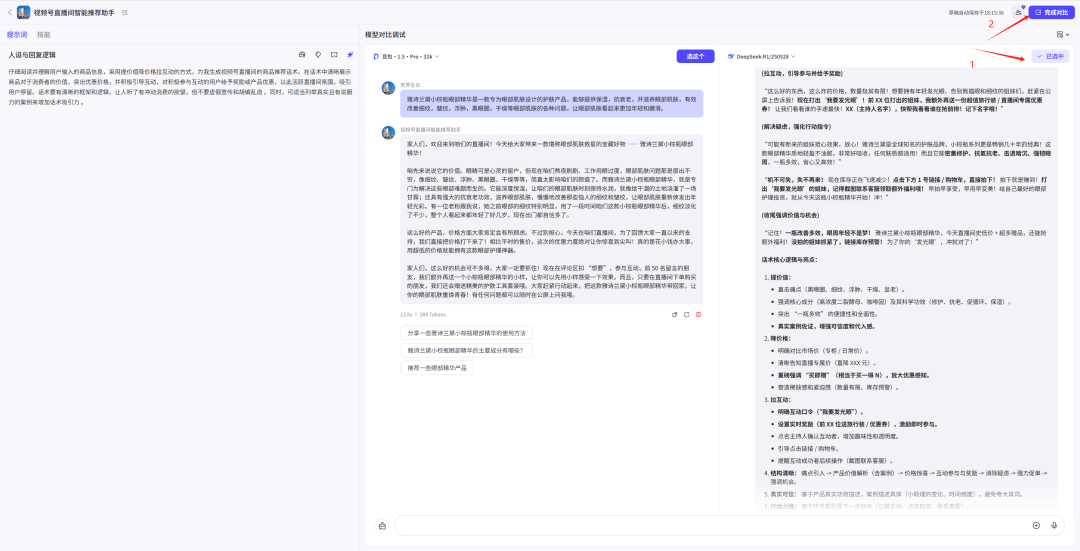Click the 视频号直播间智能推荐助手 page title
The image size is (1080, 551).
(76, 12)
